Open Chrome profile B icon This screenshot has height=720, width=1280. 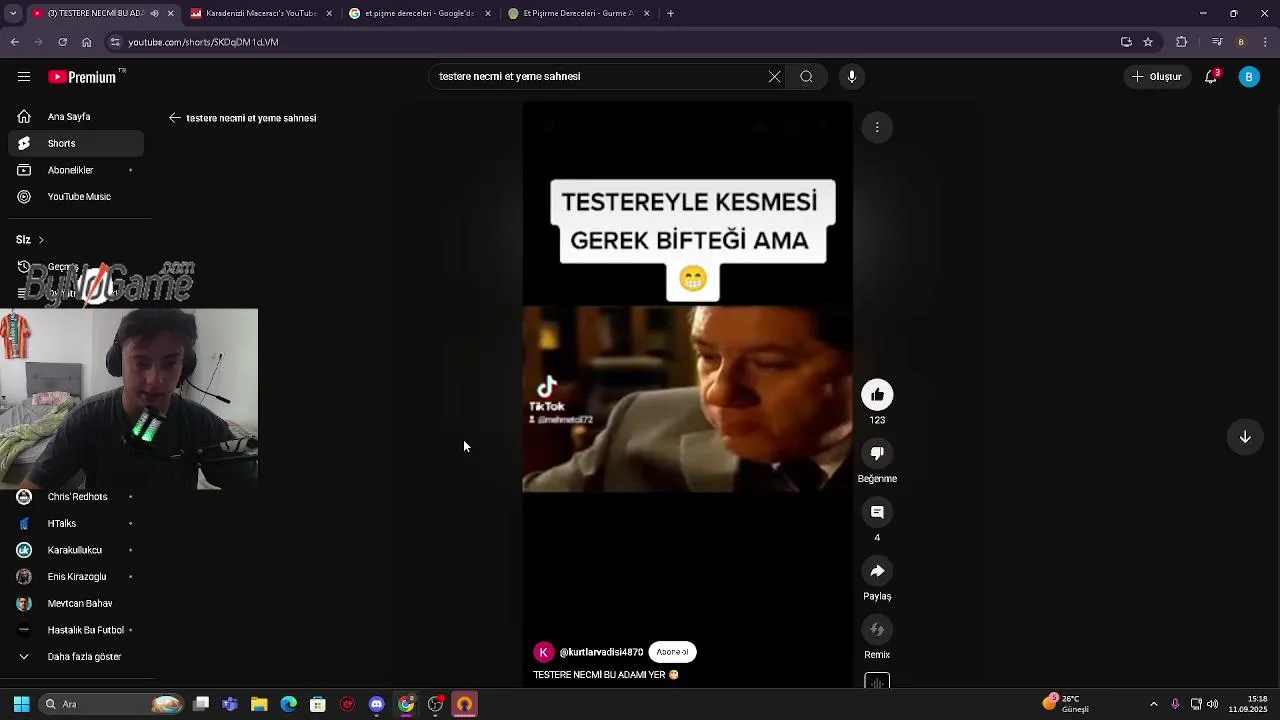coord(1241,42)
